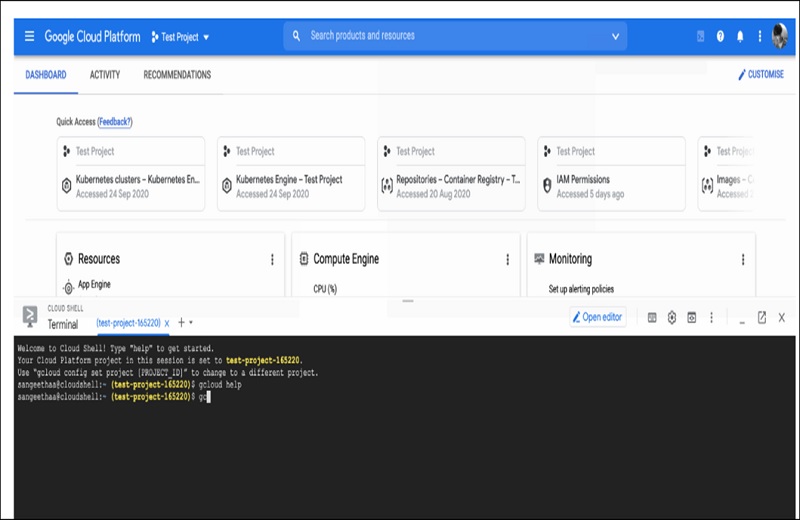Click the Open editor button
The width and height of the screenshot is (800, 520).
[598, 317]
